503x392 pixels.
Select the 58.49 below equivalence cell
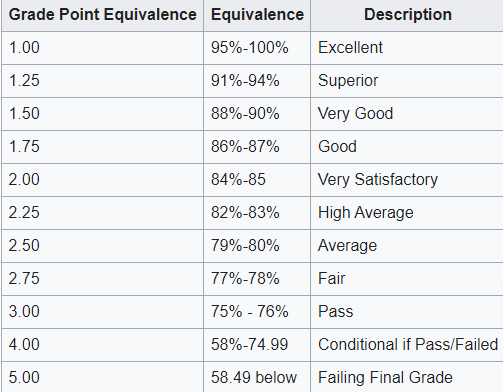(257, 377)
